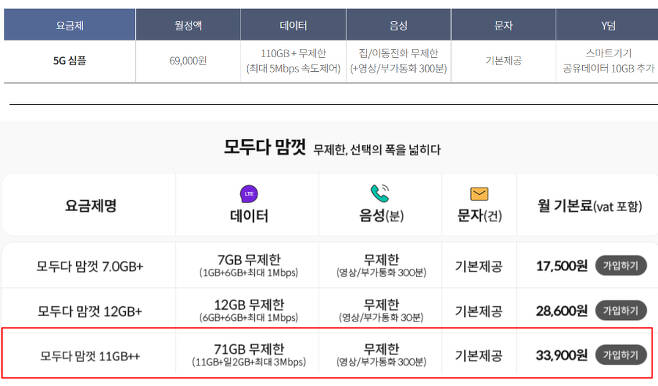The image size is (658, 386).
Task: Click the yellow envelope message icon
Action: click(x=479, y=194)
